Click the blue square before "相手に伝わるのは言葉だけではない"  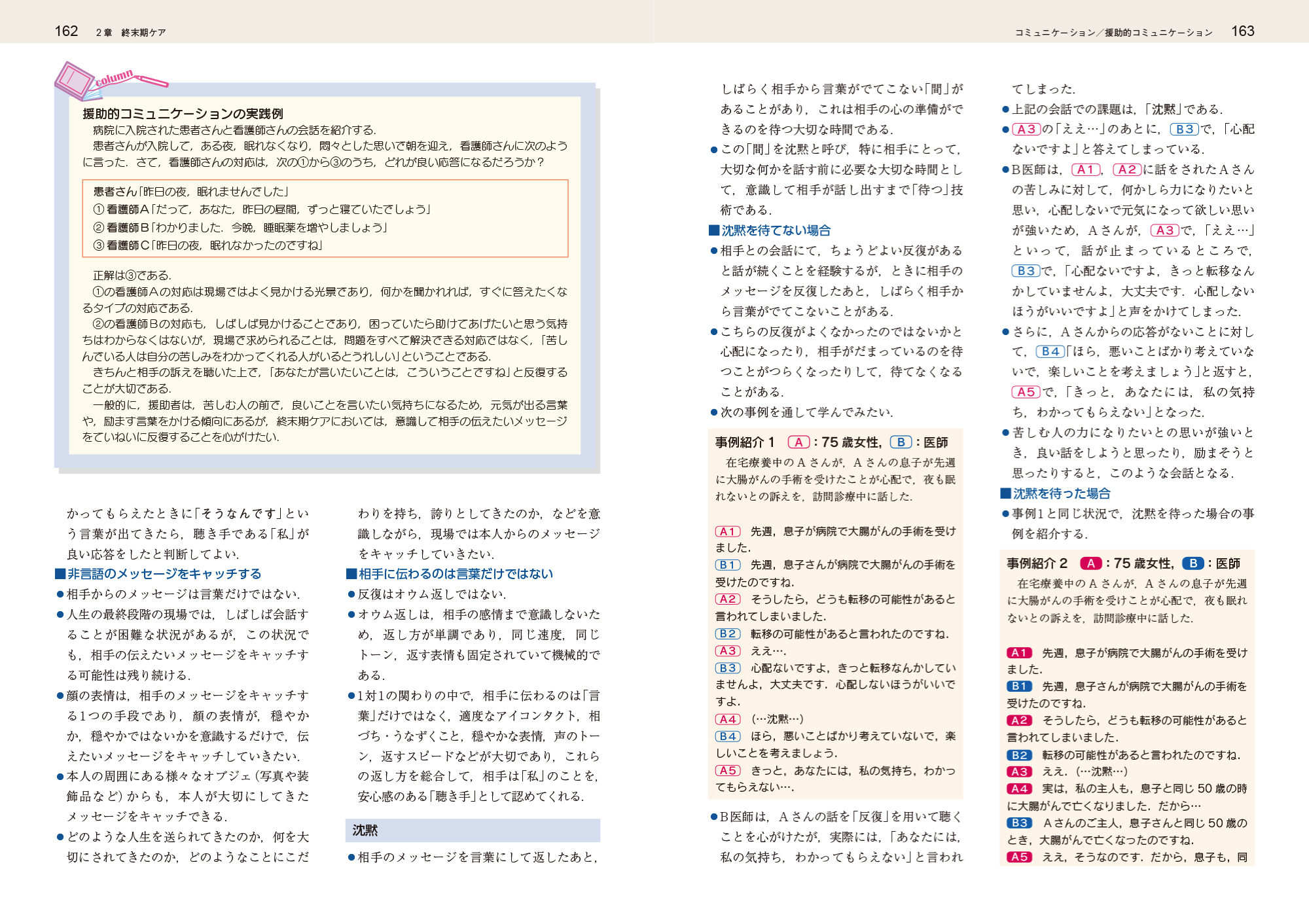tap(351, 574)
